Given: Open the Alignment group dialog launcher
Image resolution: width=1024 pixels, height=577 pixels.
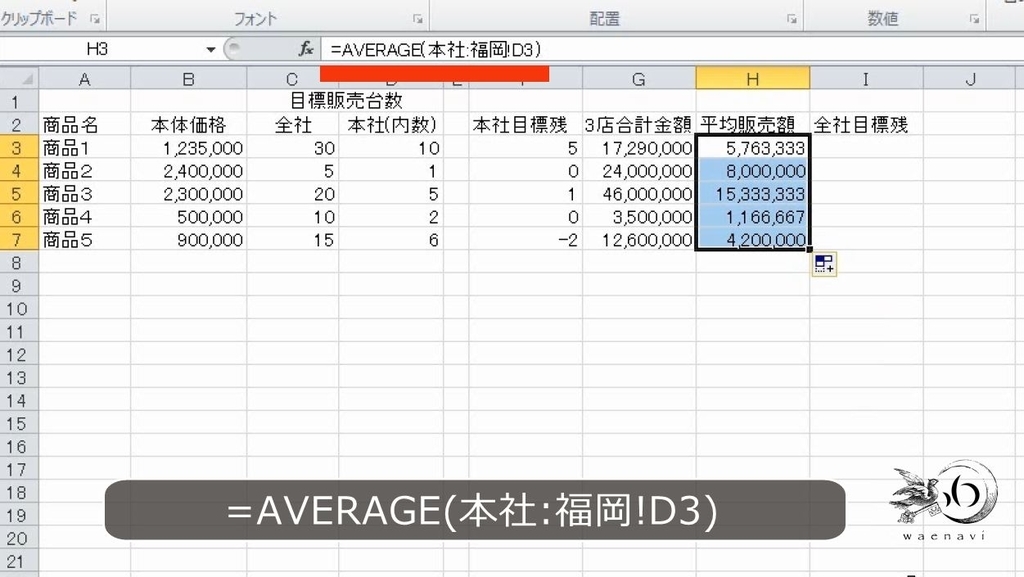Looking at the screenshot, I should (792, 20).
